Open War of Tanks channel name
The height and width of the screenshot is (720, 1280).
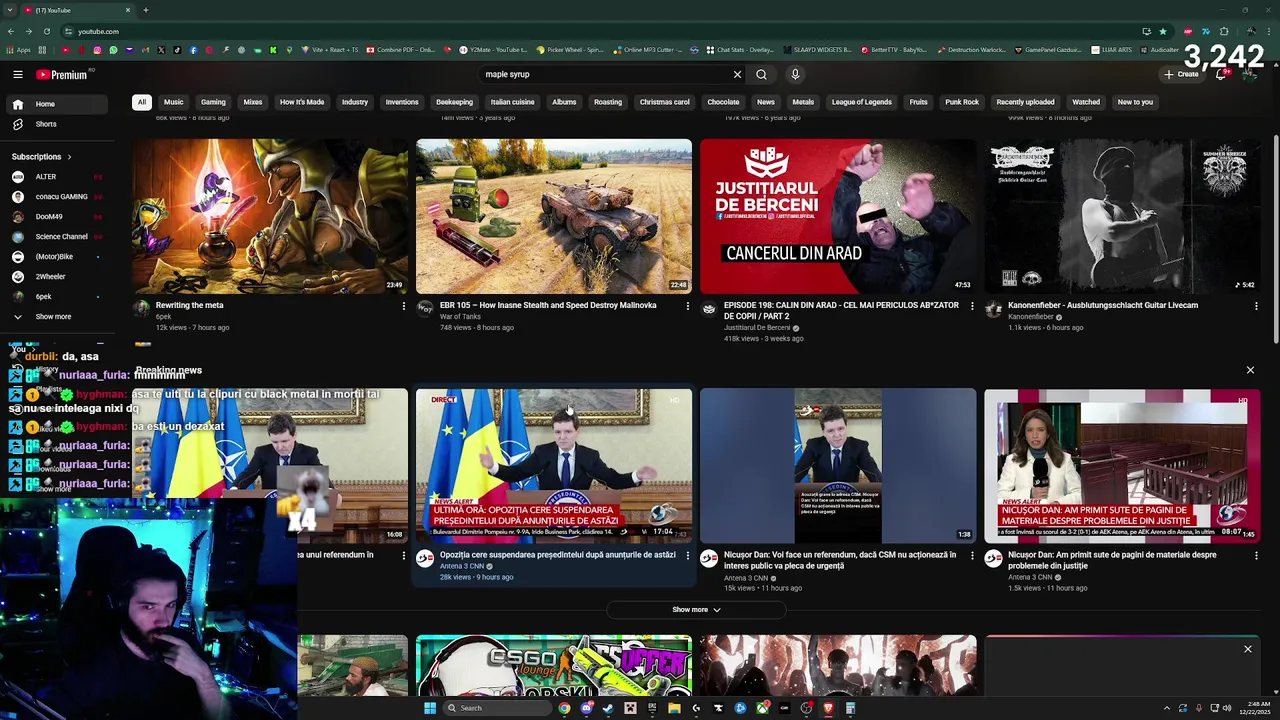click(461, 317)
